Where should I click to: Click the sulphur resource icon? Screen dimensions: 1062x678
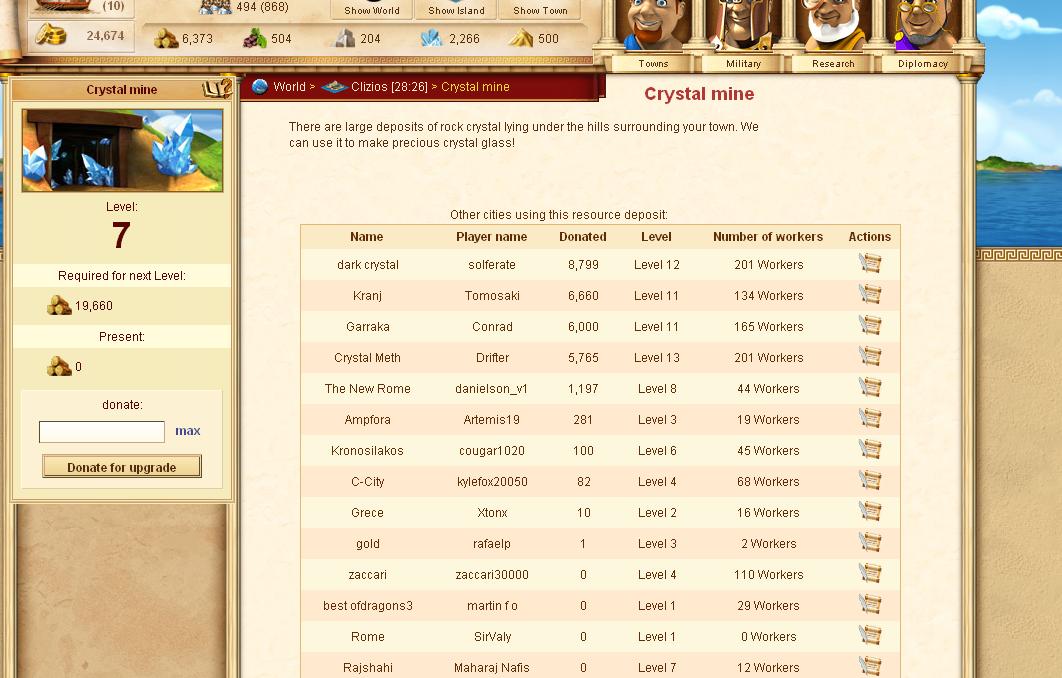[521, 38]
